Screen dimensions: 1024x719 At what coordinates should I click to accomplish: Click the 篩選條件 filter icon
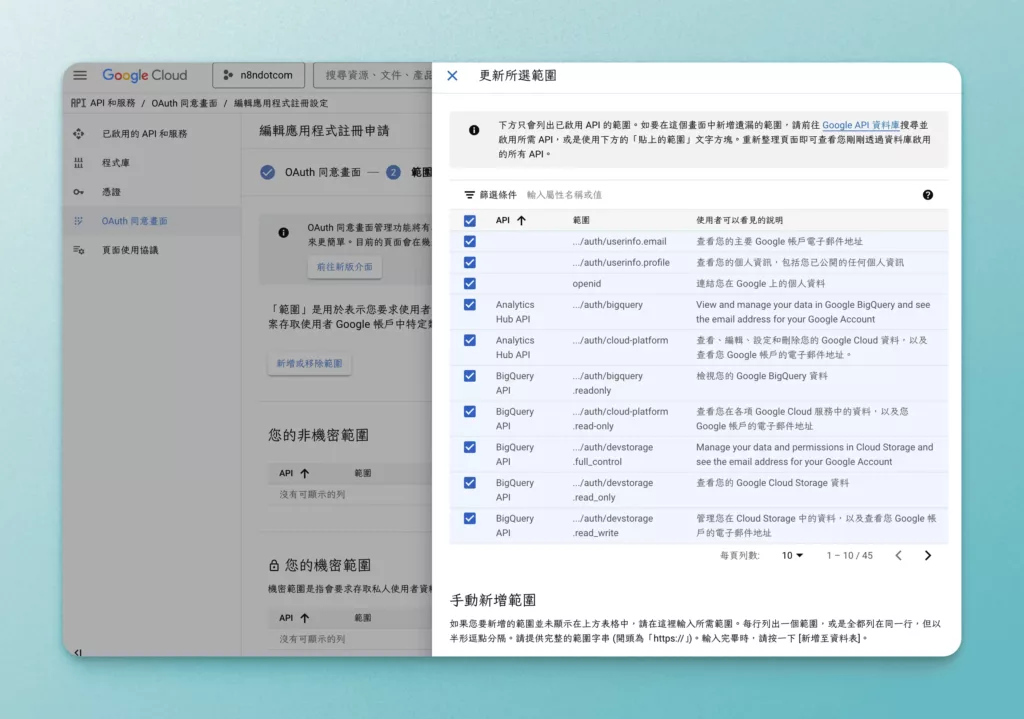[x=469, y=195]
